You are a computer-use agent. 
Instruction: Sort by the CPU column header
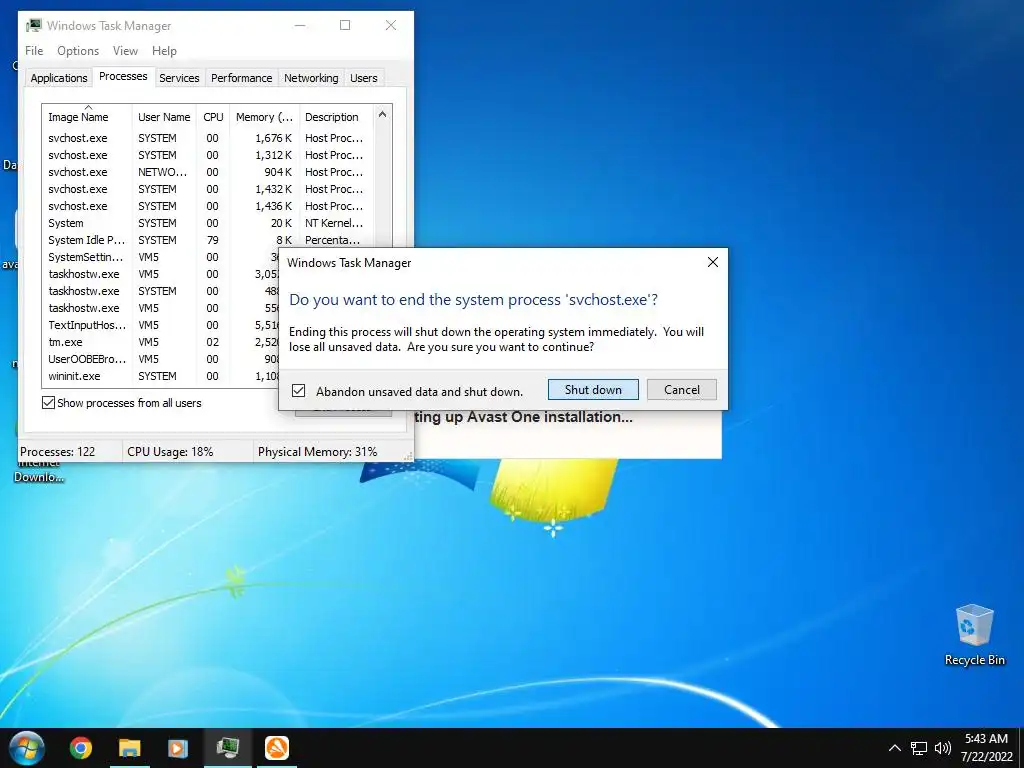click(213, 117)
